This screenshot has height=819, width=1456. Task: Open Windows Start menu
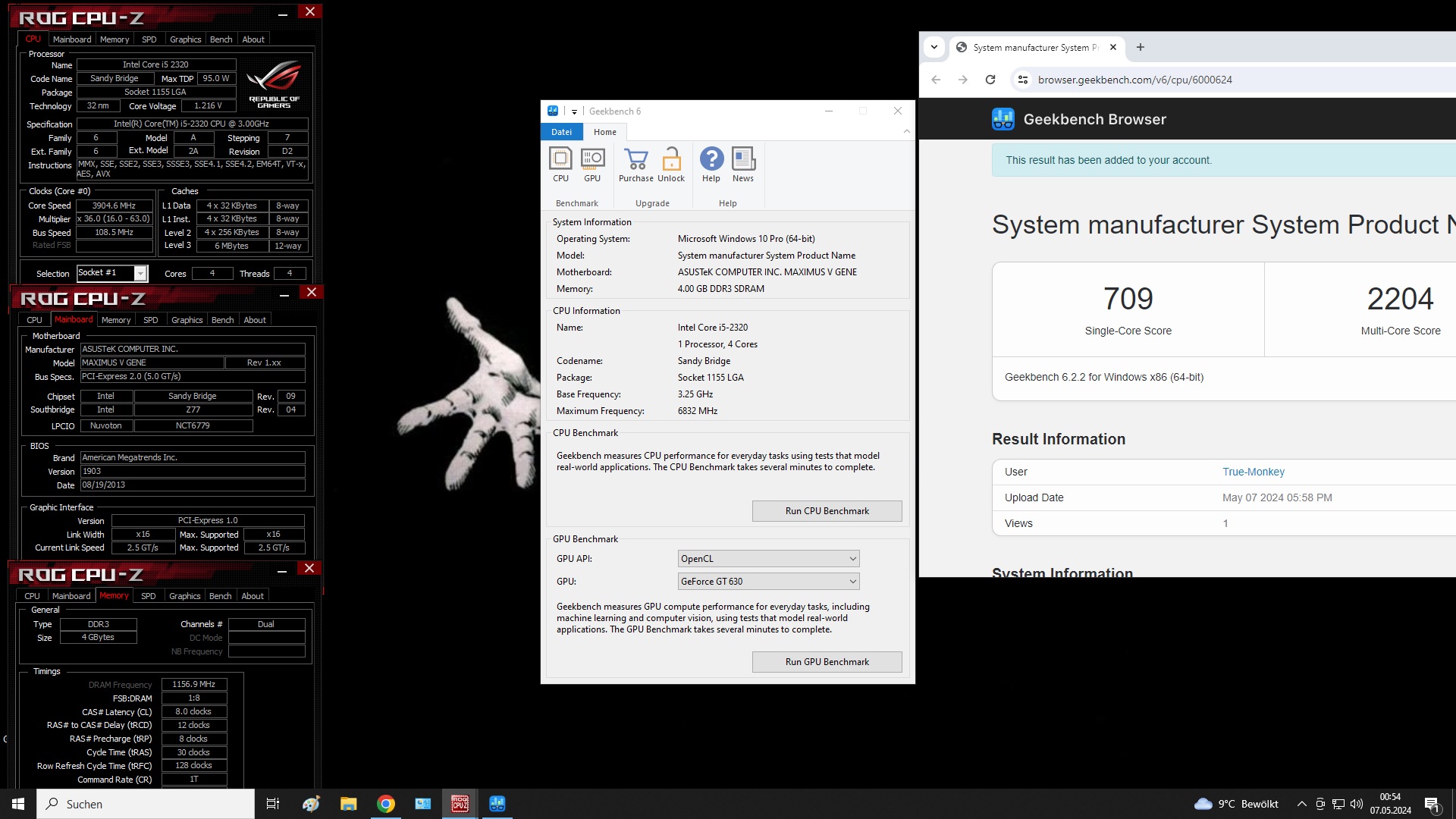[x=18, y=804]
